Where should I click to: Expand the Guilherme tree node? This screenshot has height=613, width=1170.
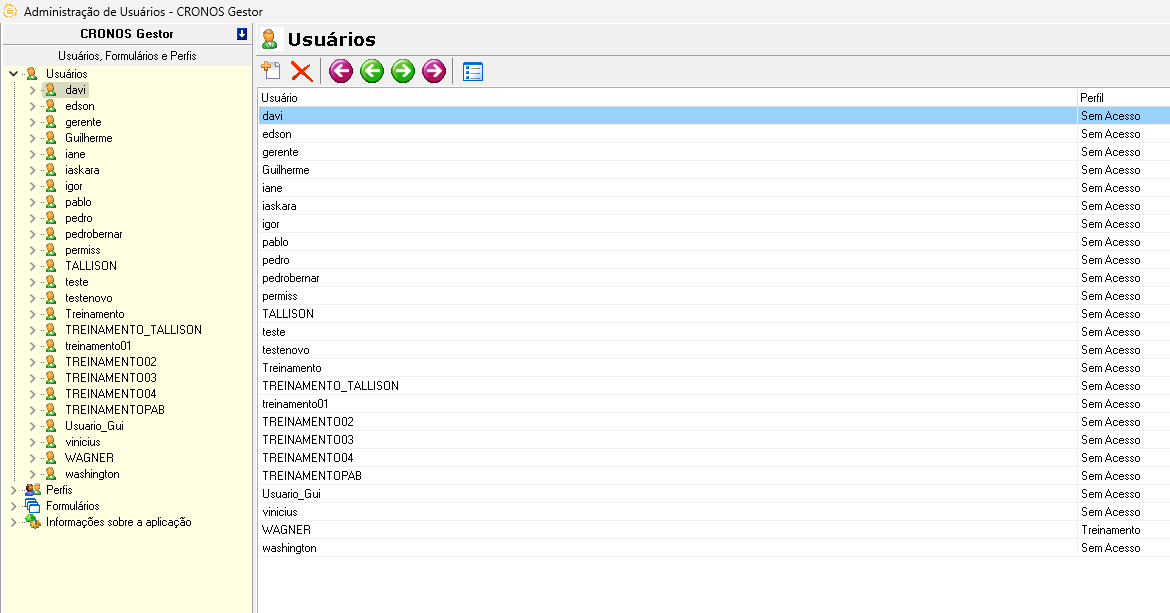point(32,138)
